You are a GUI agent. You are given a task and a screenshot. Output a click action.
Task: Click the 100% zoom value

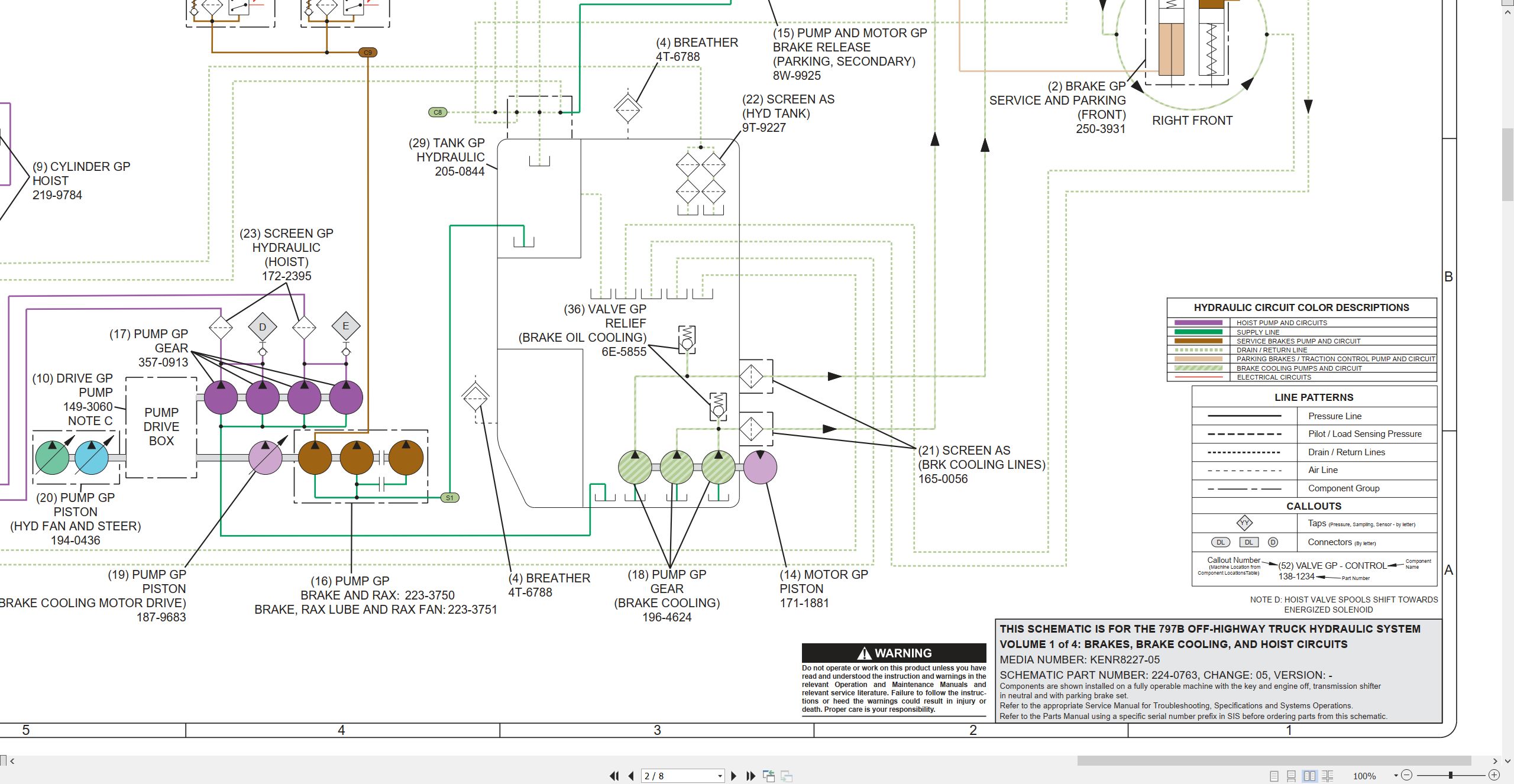(1364, 776)
